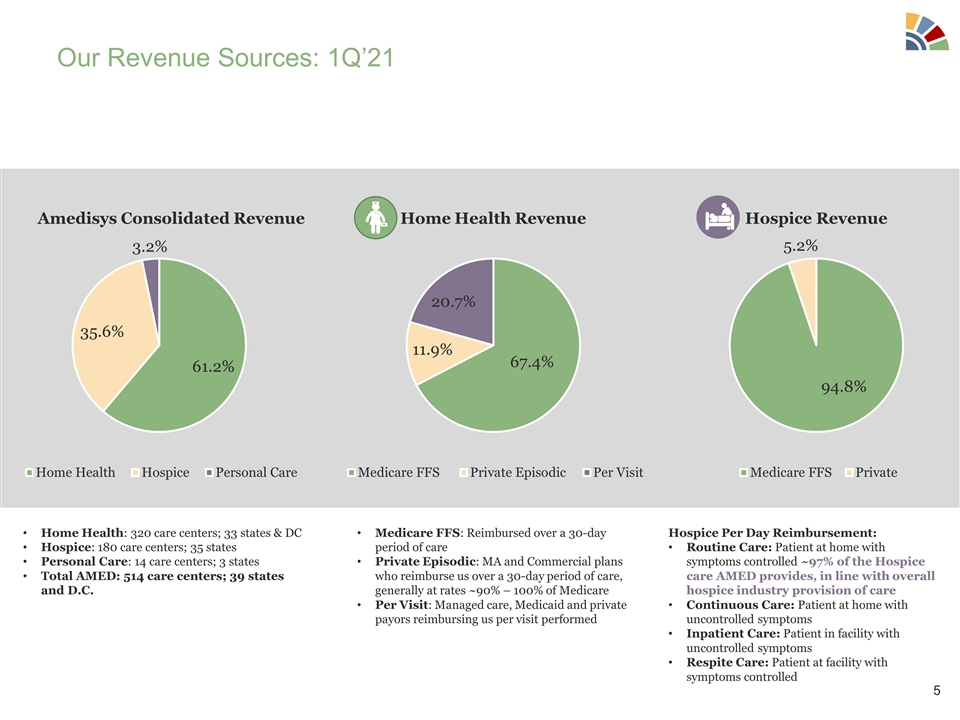Click the 'Hospice Revenue' chart title
This screenshot has width=960, height=720.
pos(816,218)
